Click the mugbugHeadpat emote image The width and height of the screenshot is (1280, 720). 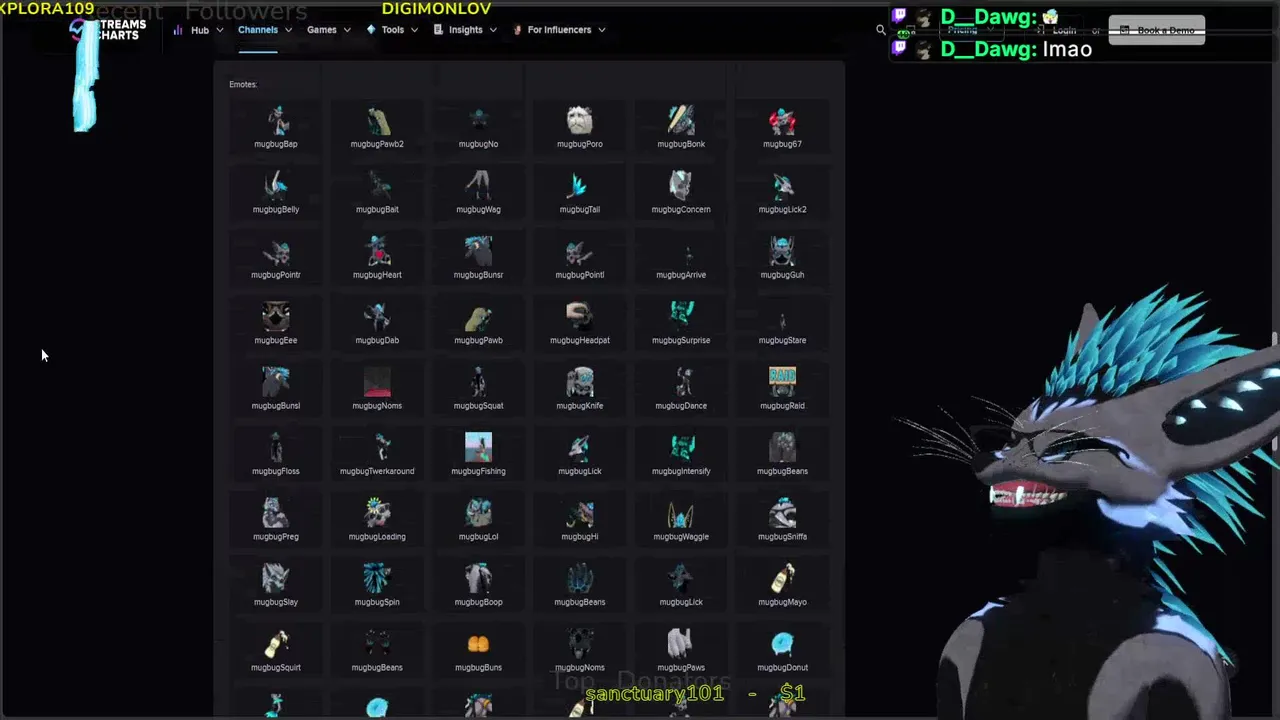580,317
